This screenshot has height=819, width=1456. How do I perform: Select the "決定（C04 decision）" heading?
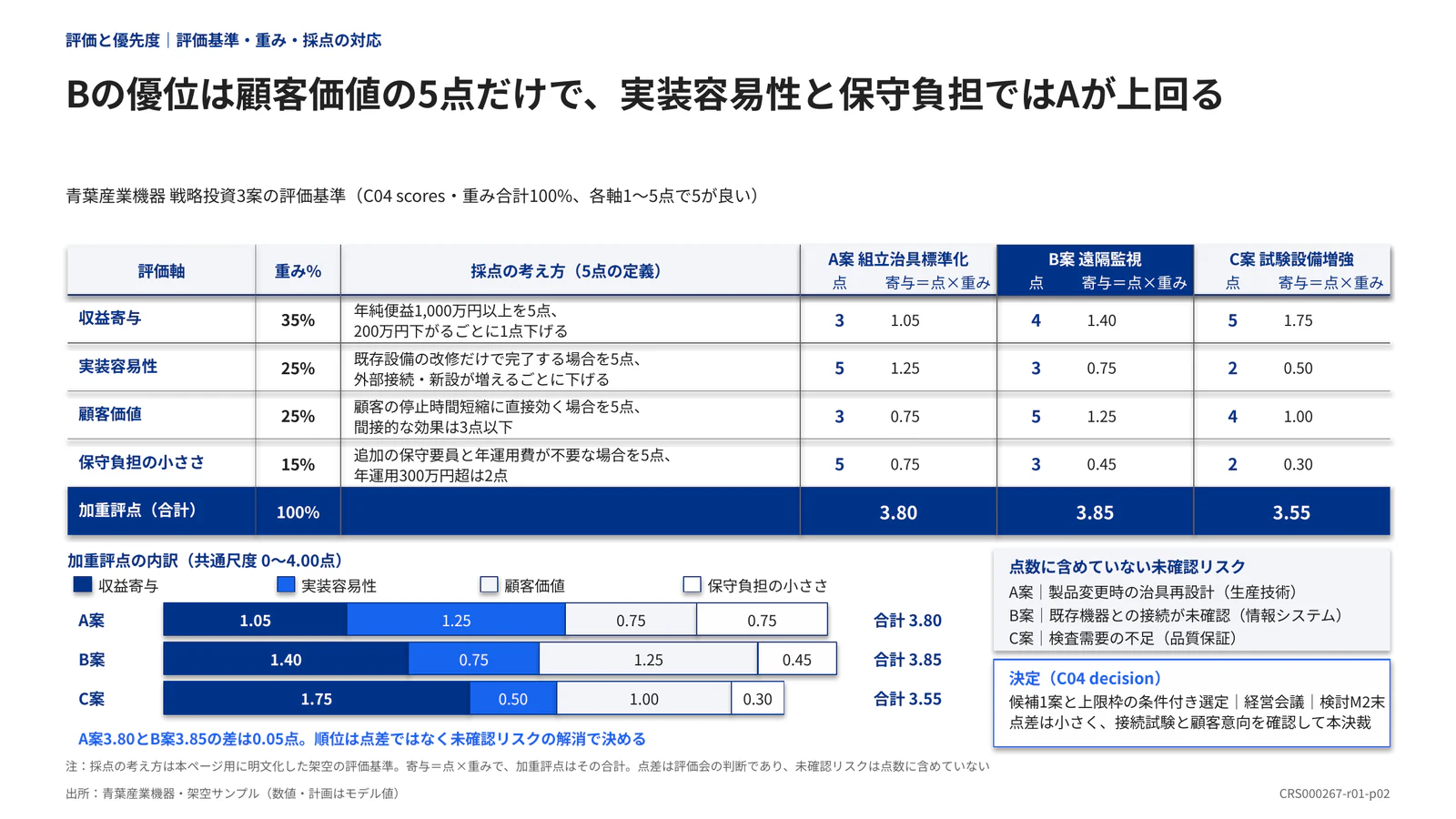1086,678
